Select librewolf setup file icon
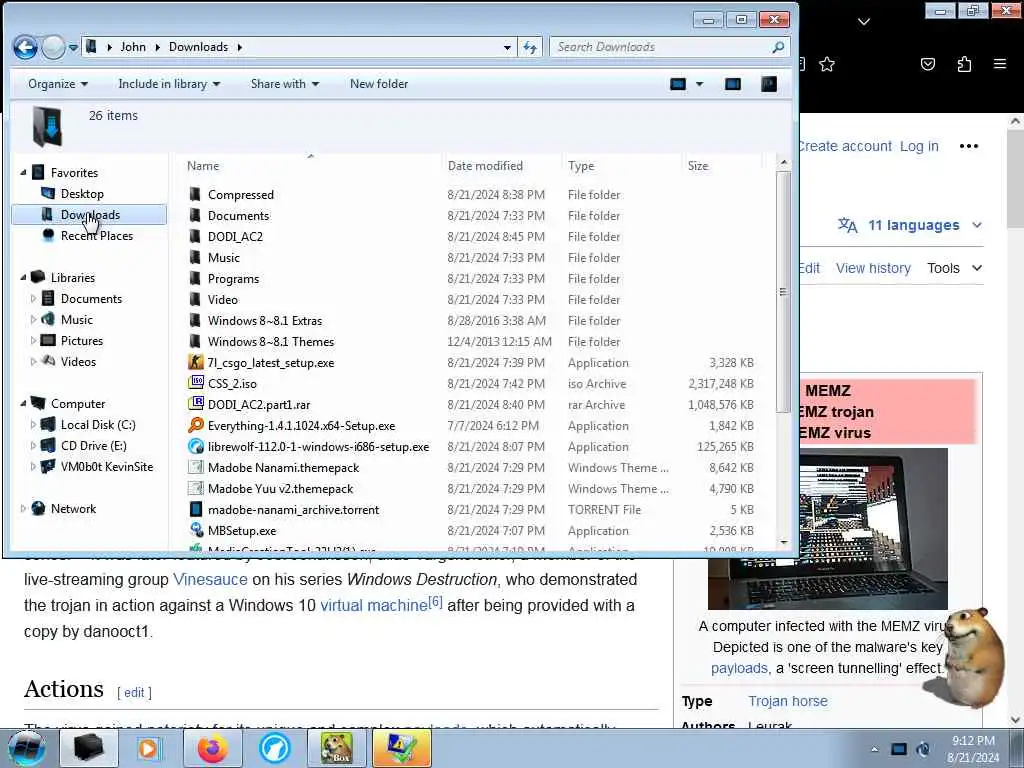 pos(195,446)
